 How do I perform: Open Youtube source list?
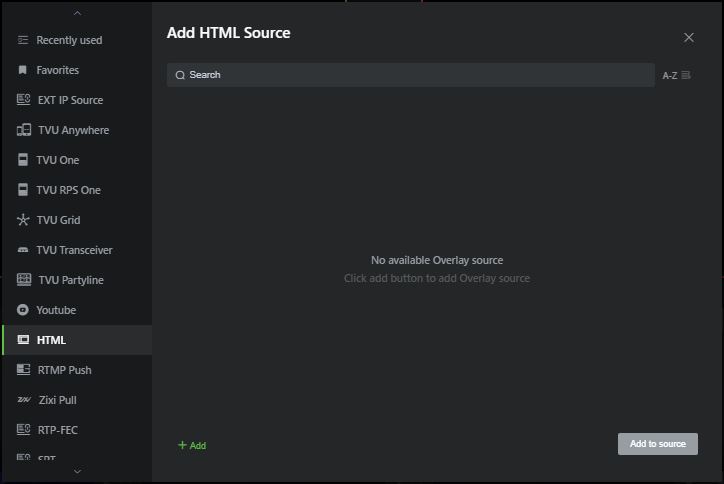click(77, 310)
